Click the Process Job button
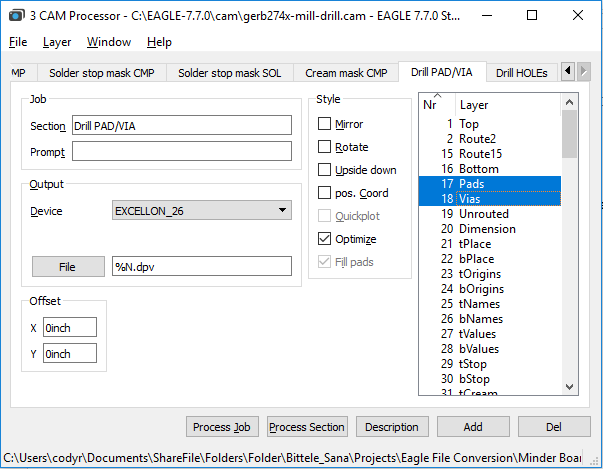This screenshot has width=603, height=469. 222,427
